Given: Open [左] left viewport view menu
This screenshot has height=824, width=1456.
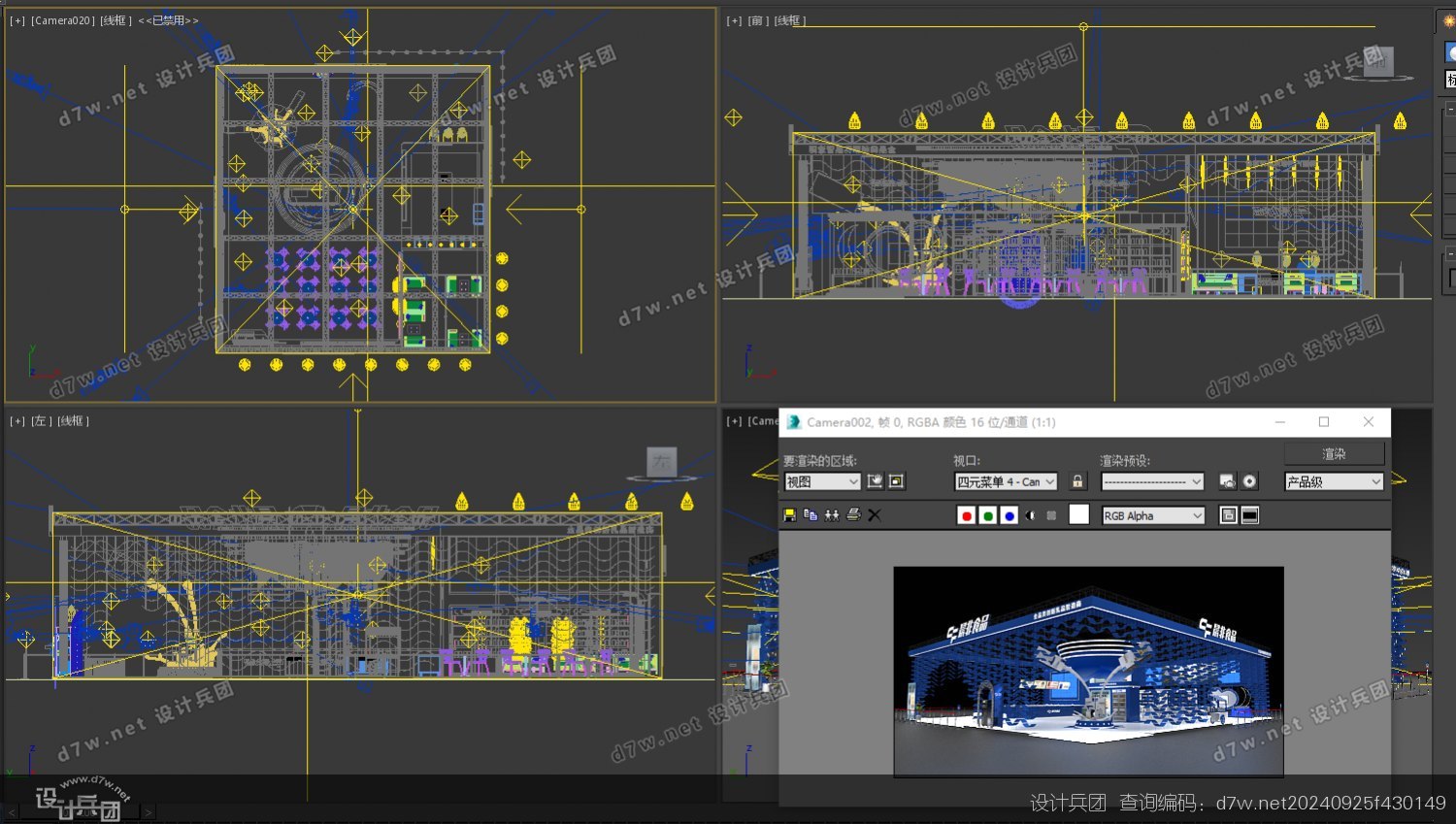Looking at the screenshot, I should (42, 421).
